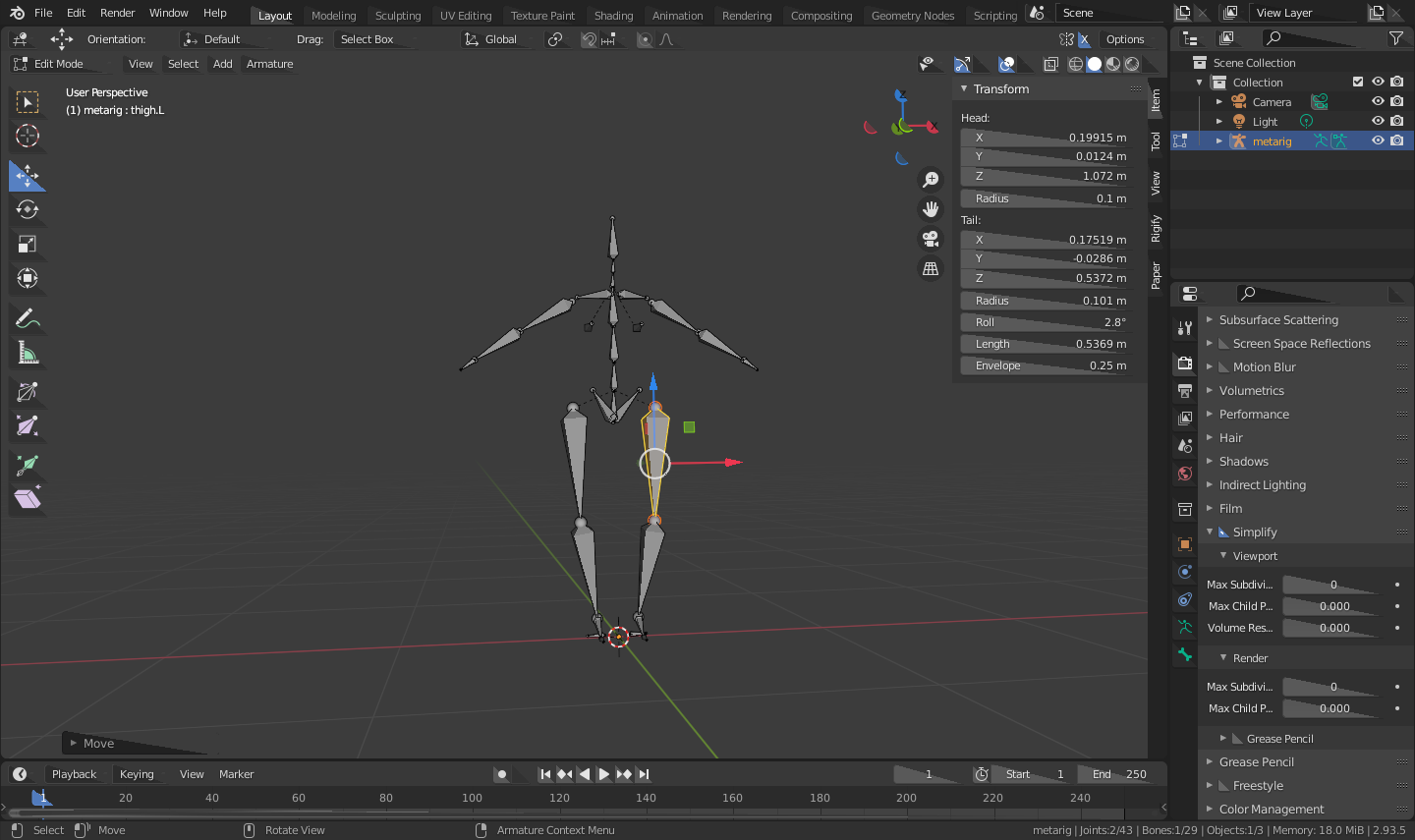Adjust Viewport Max Child Particles slider

click(x=1332, y=606)
